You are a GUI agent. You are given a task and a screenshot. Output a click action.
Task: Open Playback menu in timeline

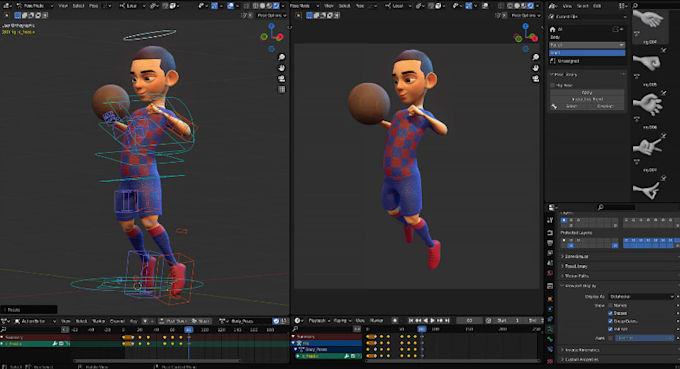[x=319, y=320]
